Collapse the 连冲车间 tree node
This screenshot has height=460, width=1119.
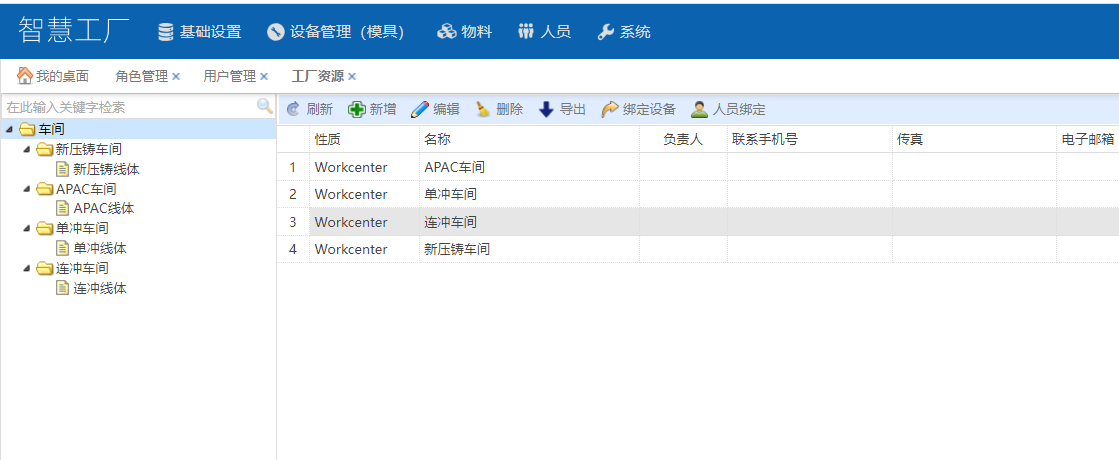click(27, 269)
